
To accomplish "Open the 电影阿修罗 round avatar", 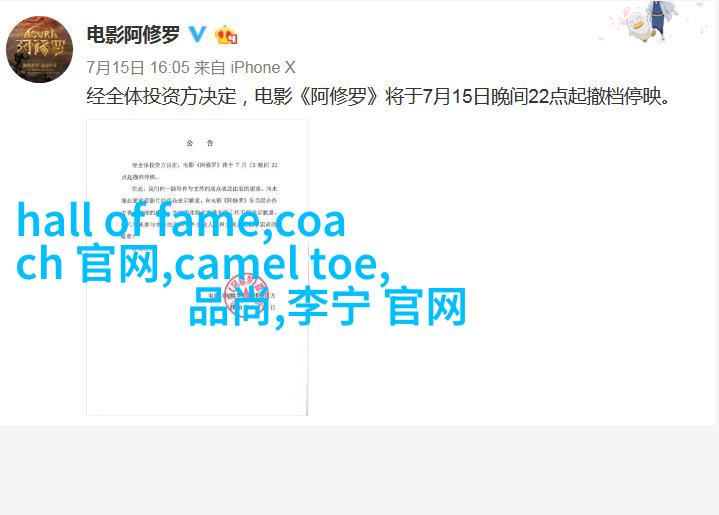I will tap(39, 50).
